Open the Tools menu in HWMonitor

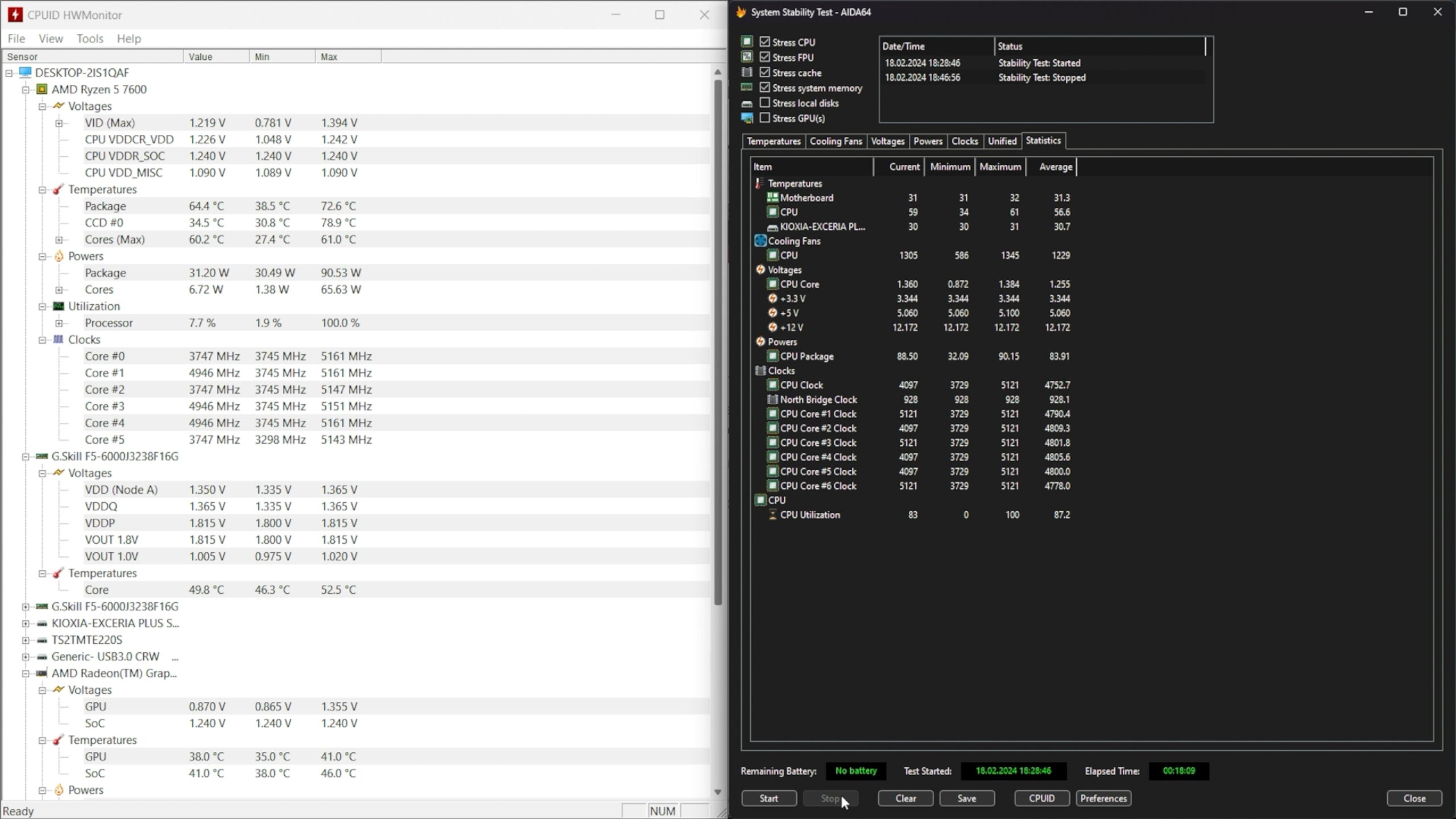90,39
